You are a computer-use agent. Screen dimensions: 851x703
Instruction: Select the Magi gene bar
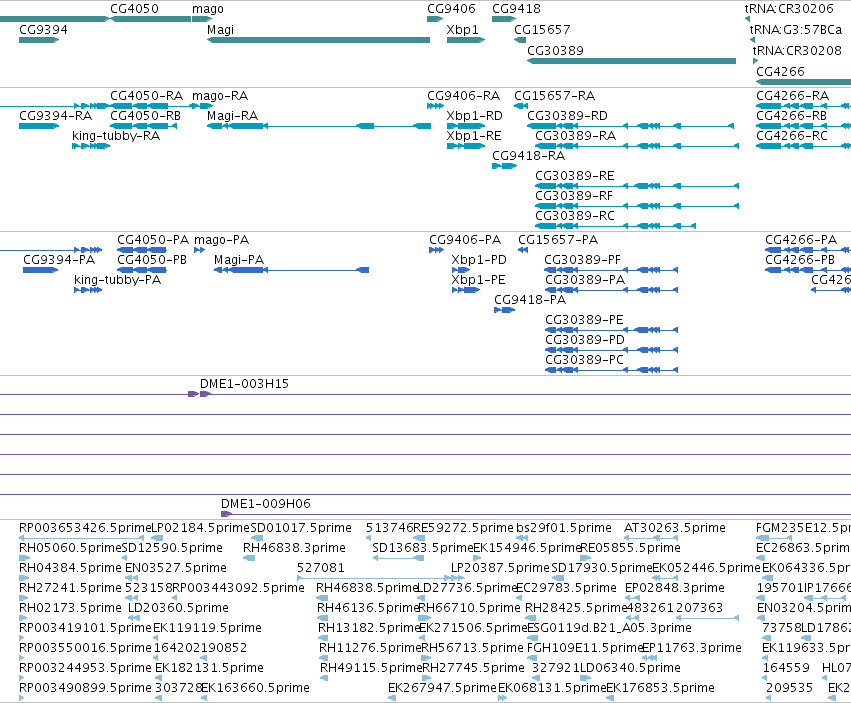click(x=318, y=40)
